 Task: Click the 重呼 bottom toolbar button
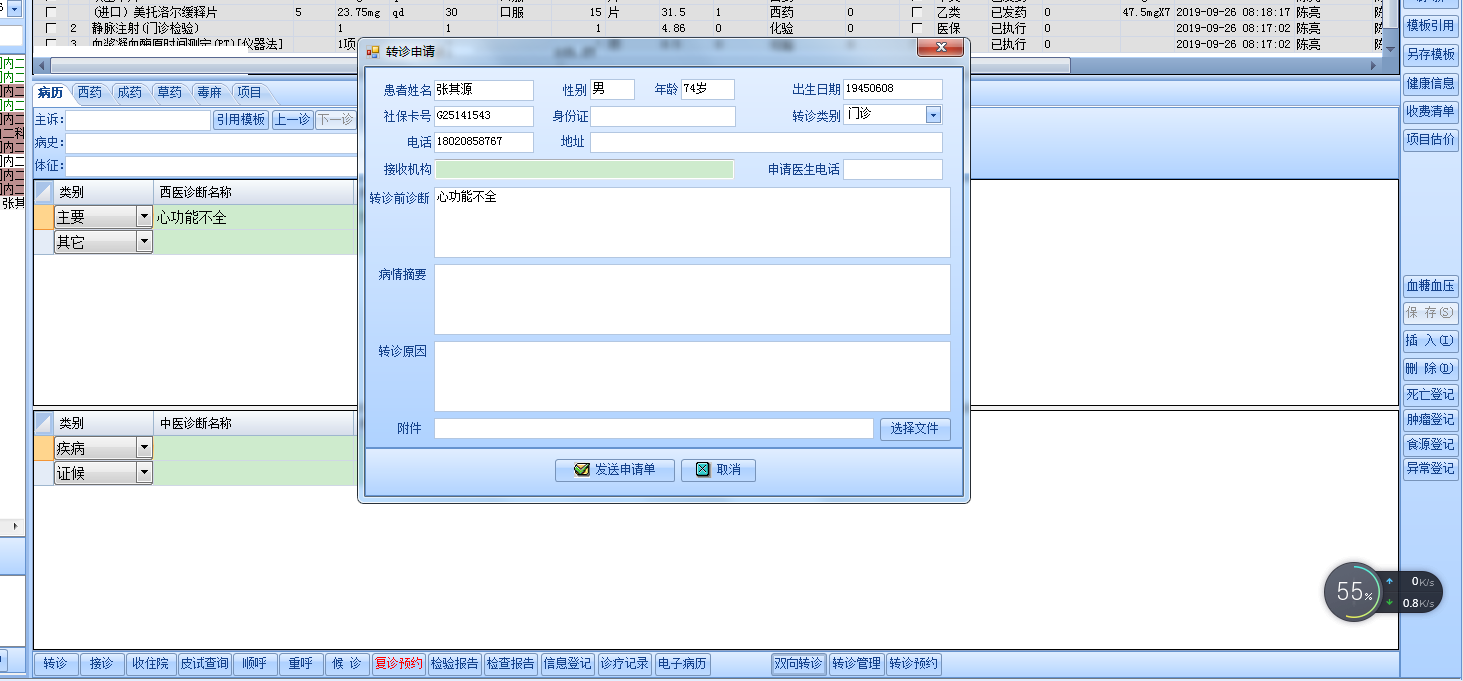[x=301, y=664]
